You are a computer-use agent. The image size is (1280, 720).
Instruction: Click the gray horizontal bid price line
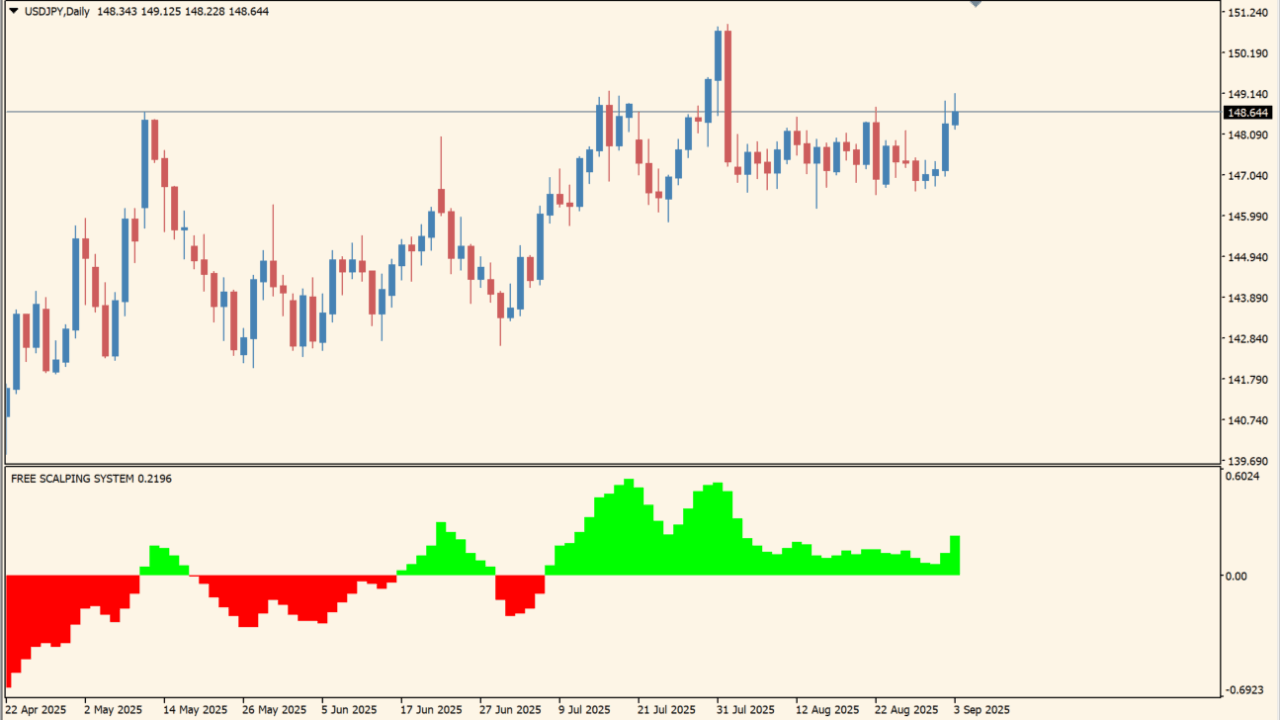(x=400, y=111)
